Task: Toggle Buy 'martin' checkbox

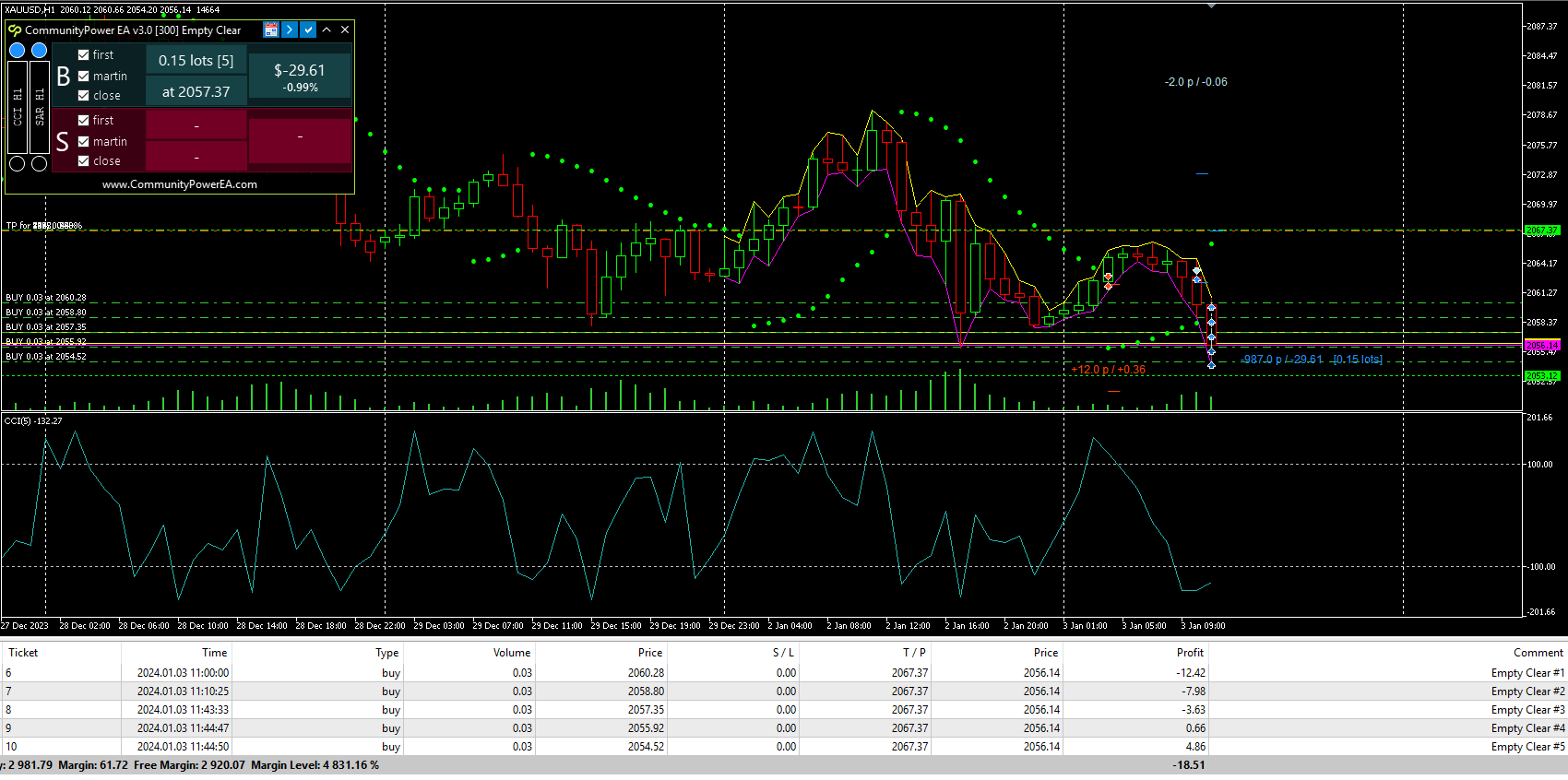Action: click(x=84, y=76)
